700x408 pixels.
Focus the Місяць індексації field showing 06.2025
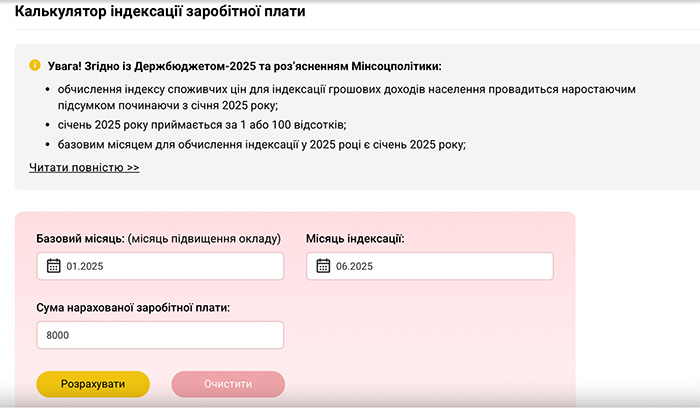pyautogui.click(x=430, y=266)
